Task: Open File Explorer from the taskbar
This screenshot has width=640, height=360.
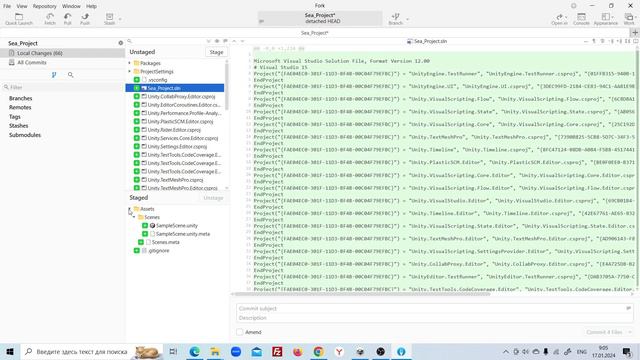Action: (x=215, y=351)
